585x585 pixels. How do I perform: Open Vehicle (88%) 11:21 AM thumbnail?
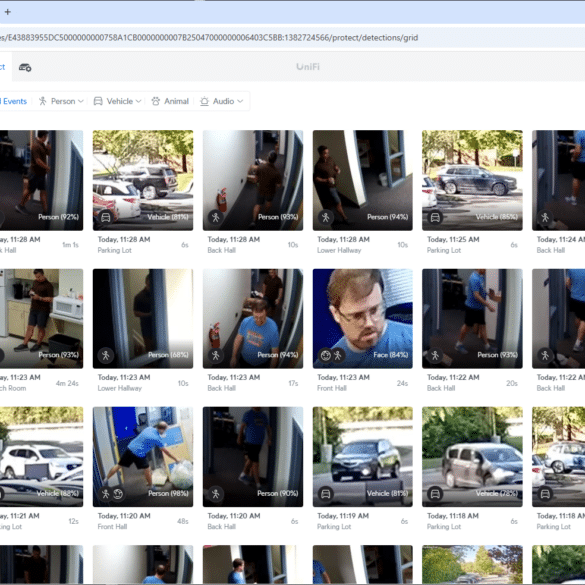[x=41, y=457]
